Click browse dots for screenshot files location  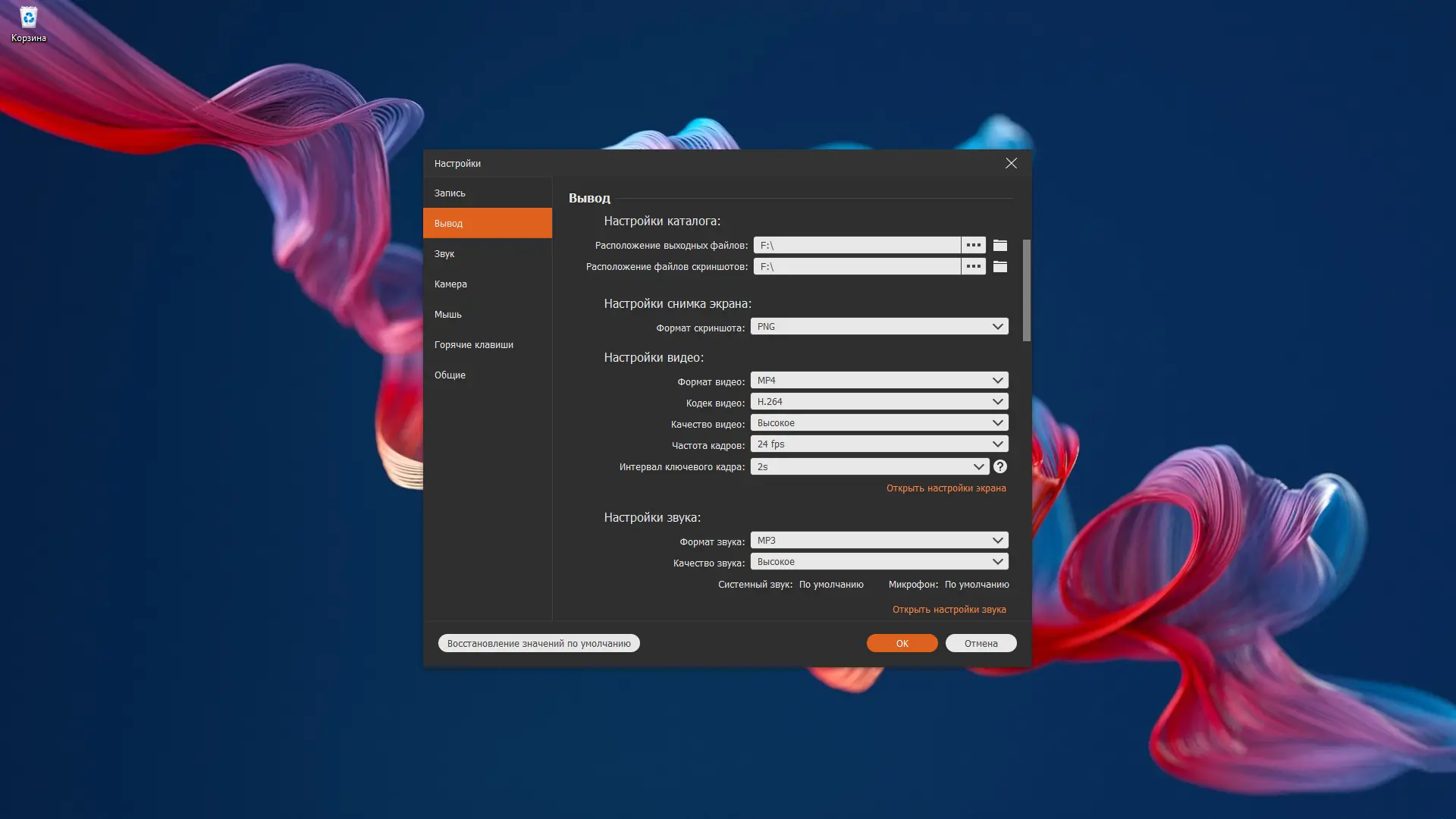coord(973,266)
